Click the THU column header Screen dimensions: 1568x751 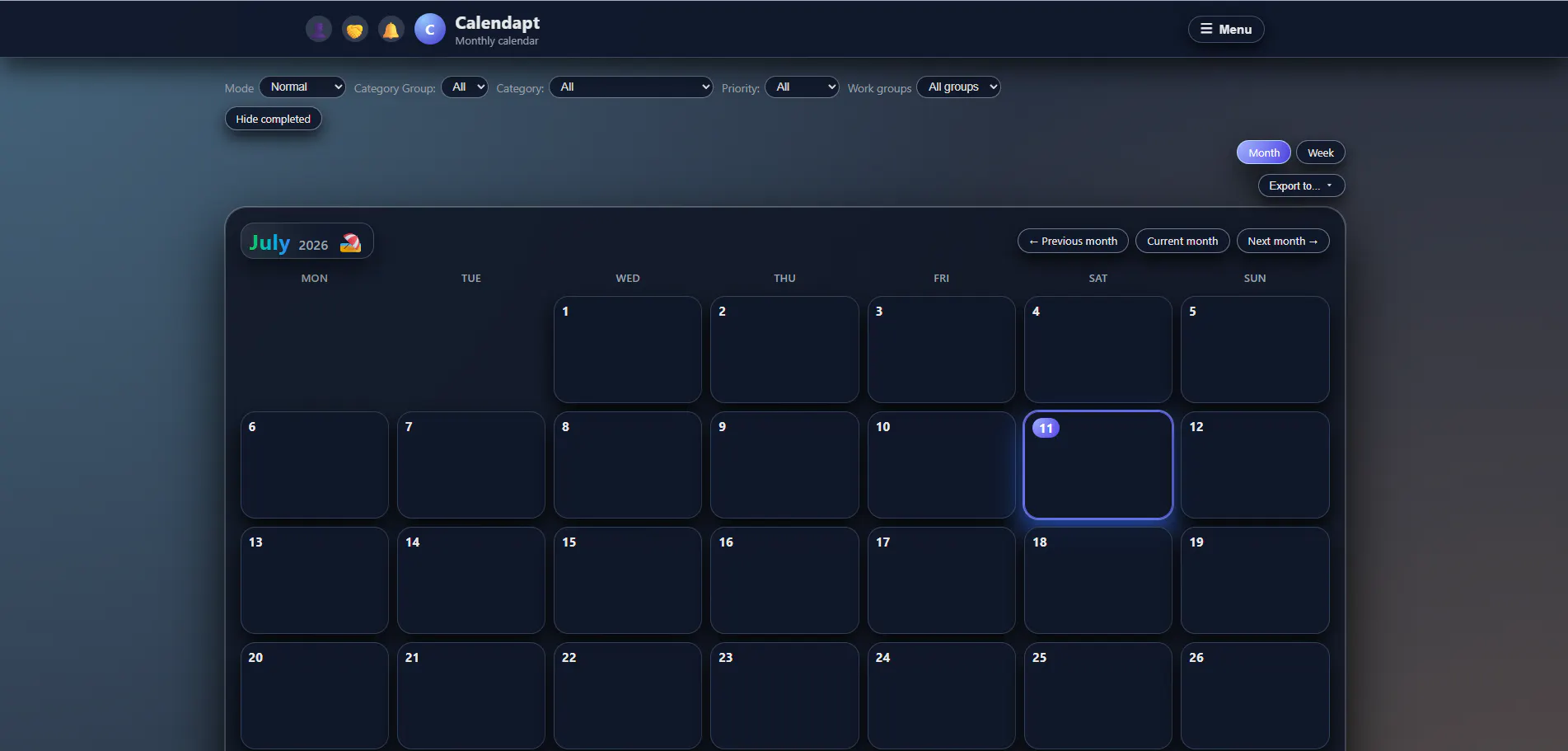784,279
